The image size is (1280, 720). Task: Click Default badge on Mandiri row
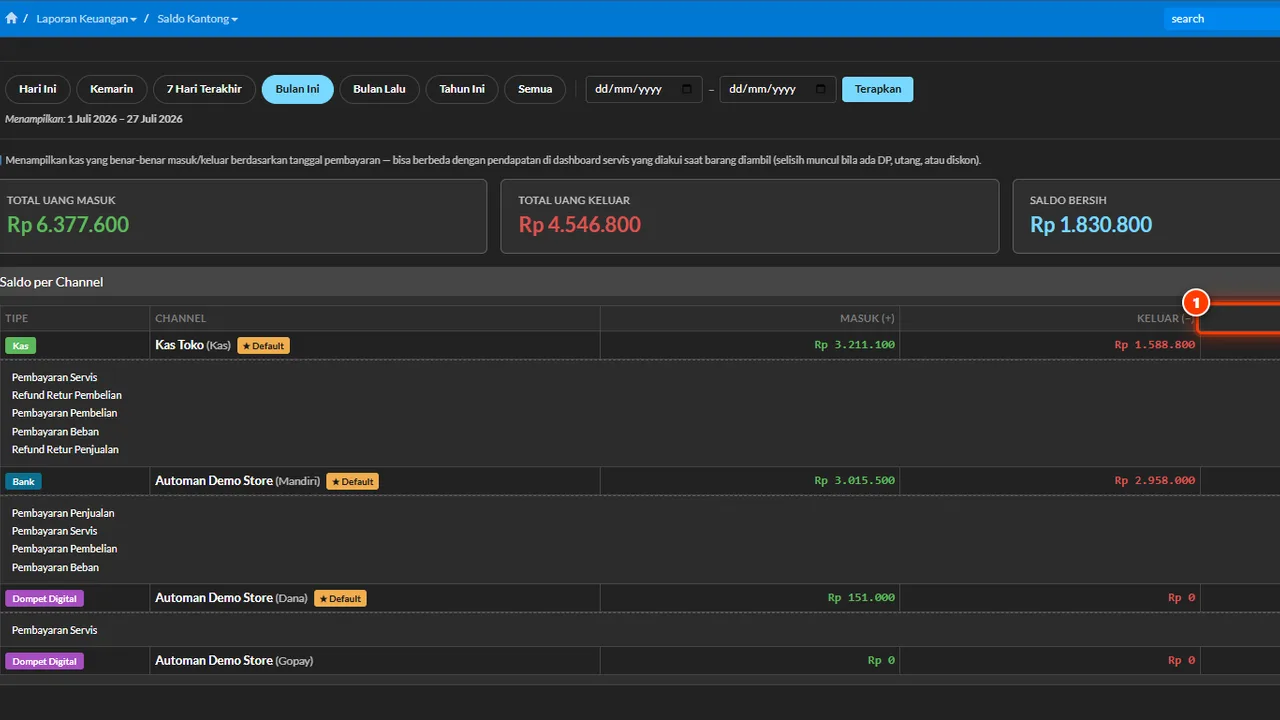352,481
